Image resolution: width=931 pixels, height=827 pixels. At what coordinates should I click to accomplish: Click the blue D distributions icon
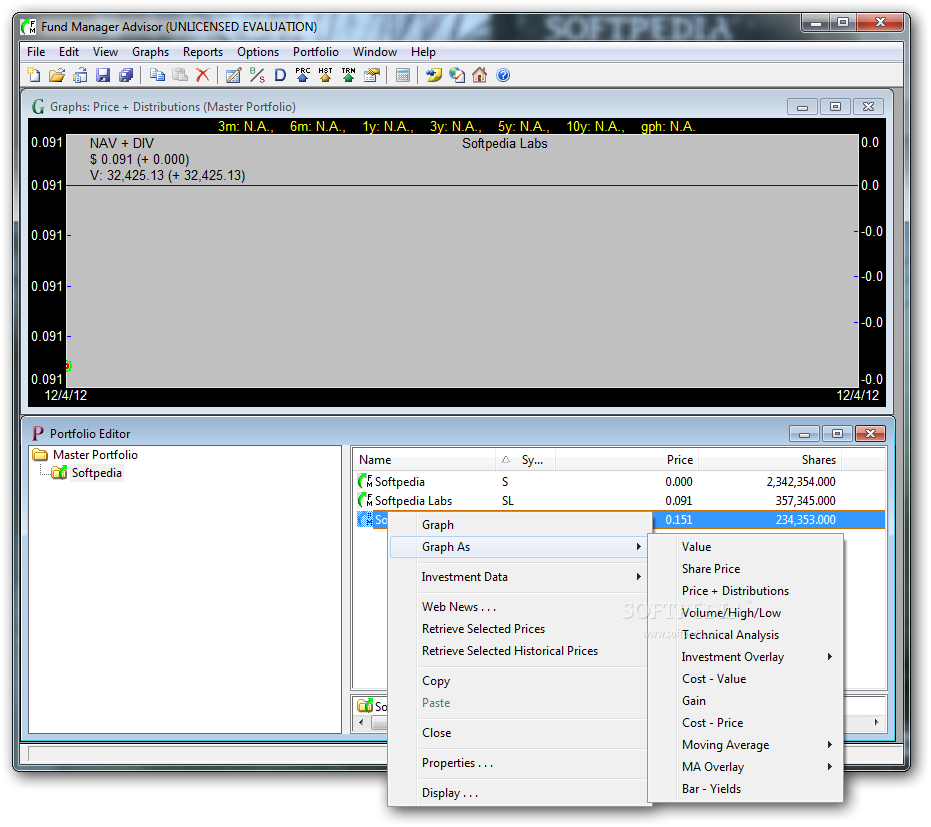280,75
